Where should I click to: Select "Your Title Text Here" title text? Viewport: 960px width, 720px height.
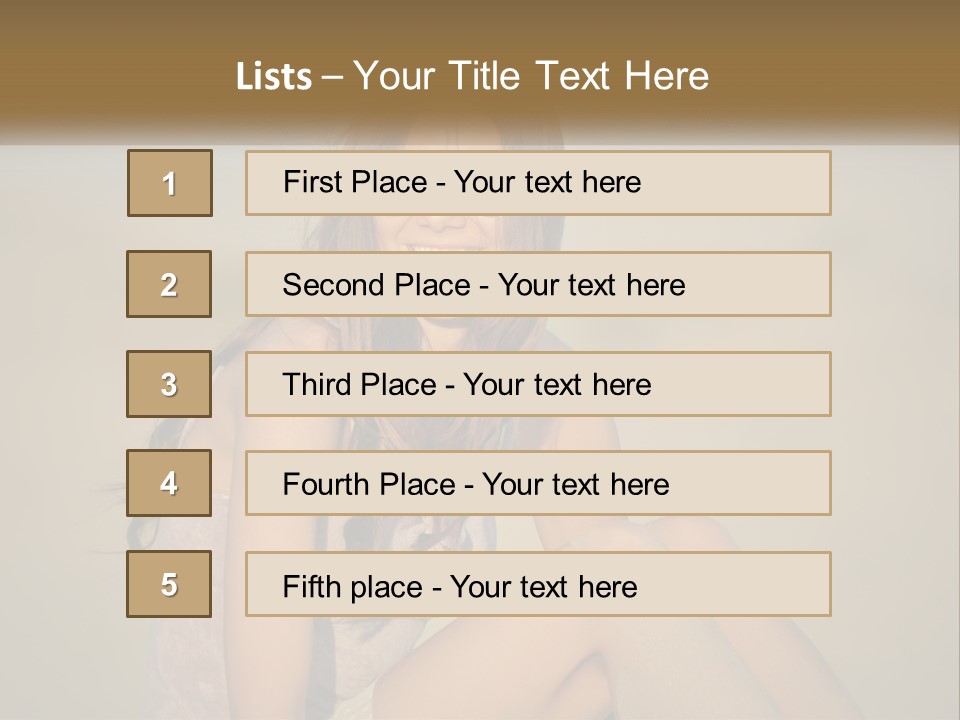531,76
